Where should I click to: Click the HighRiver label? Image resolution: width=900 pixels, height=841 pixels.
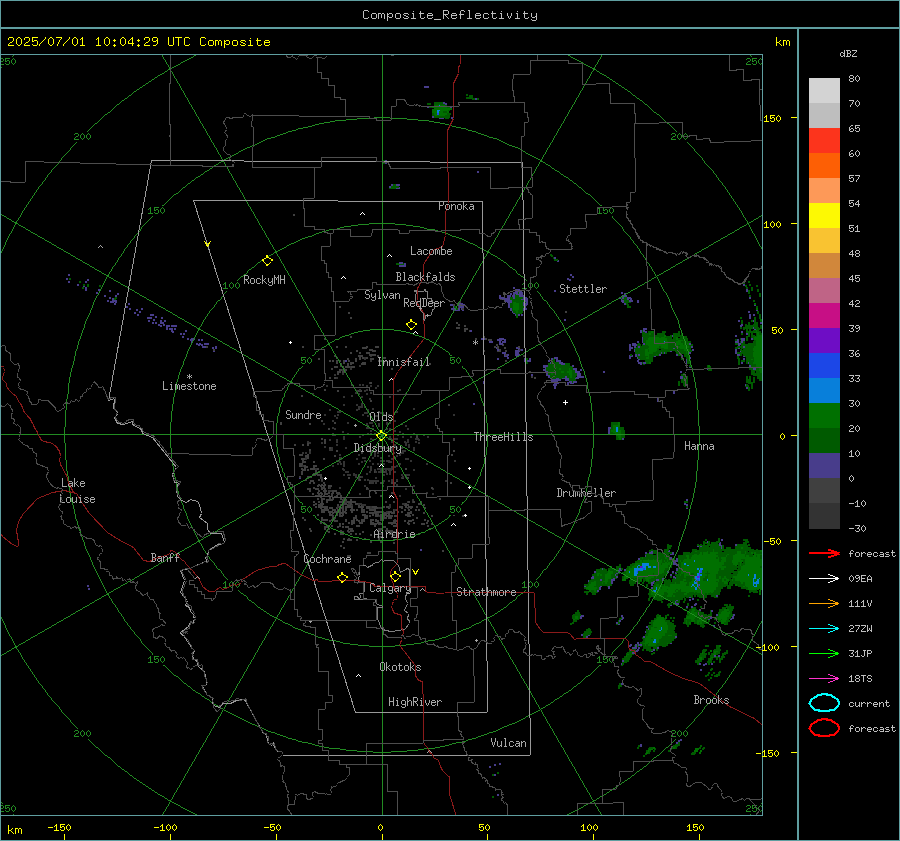(415, 702)
